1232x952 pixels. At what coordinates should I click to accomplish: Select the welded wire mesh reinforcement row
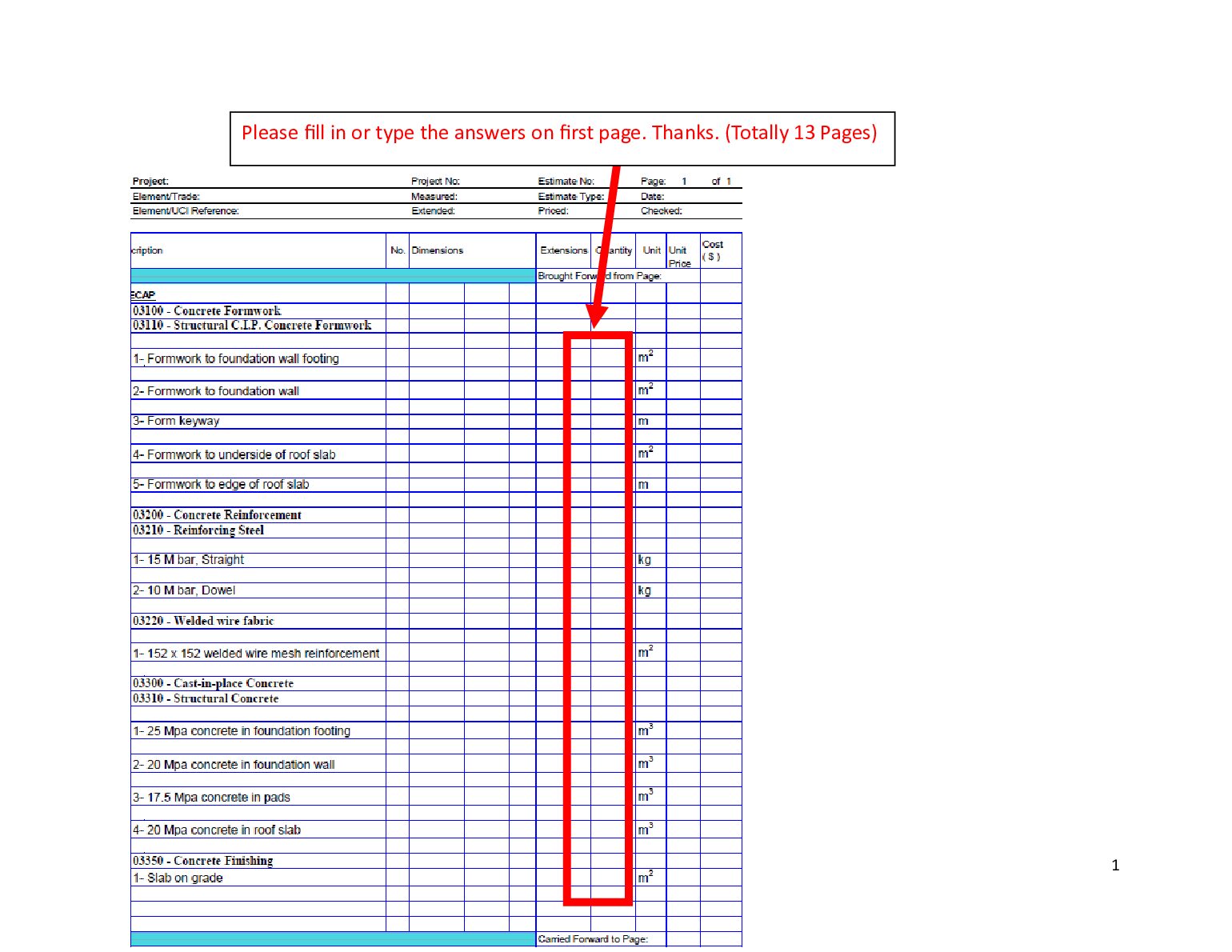tap(436, 653)
